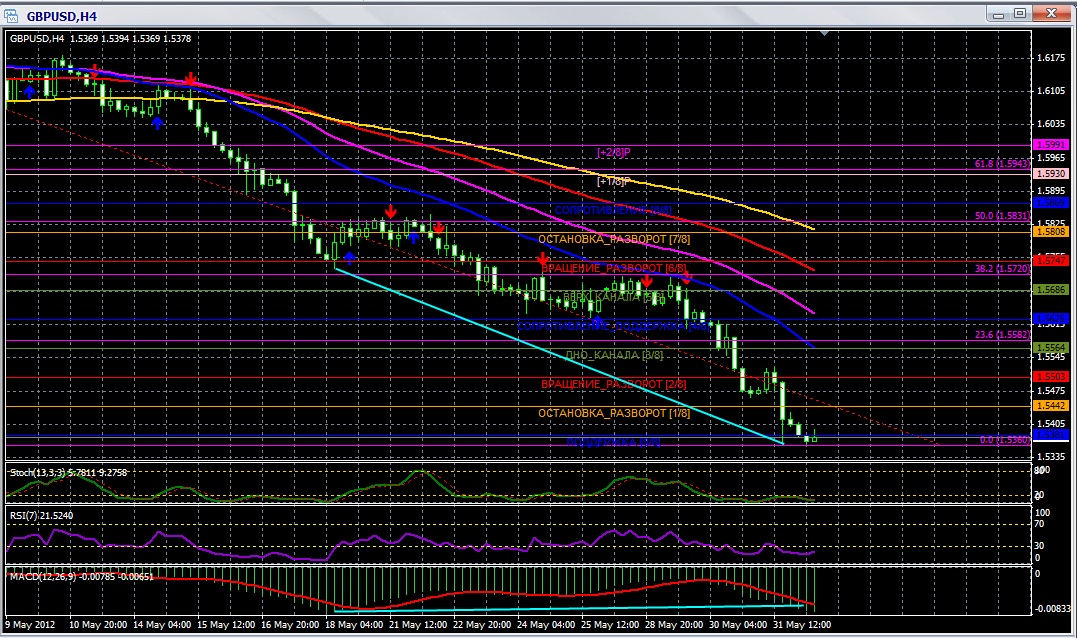Screen dimensions: 1077x638
Task: Select the blue up arrow at 18 May low
Action: point(348,258)
